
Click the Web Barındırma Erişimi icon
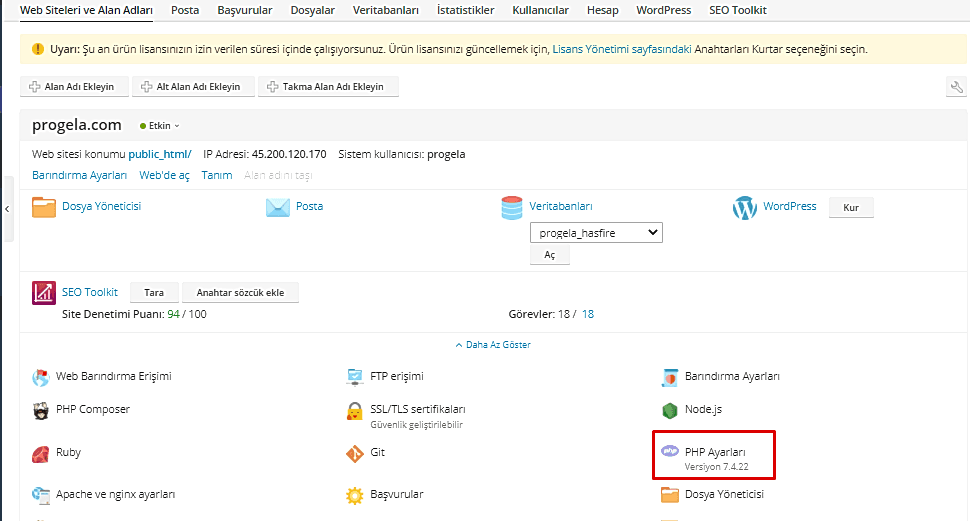pos(41,377)
